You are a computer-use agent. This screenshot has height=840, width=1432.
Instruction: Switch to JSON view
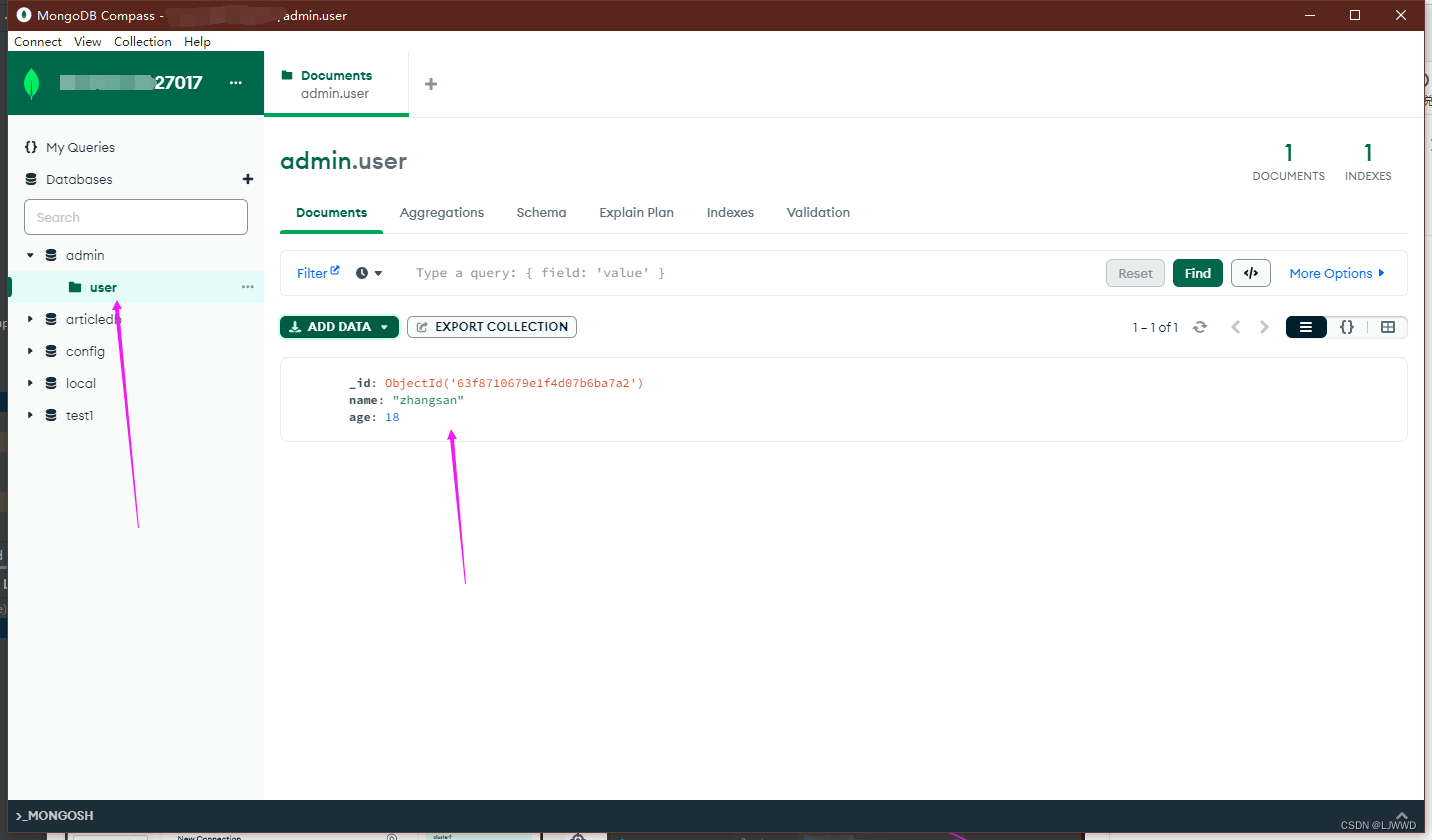pyautogui.click(x=1347, y=327)
